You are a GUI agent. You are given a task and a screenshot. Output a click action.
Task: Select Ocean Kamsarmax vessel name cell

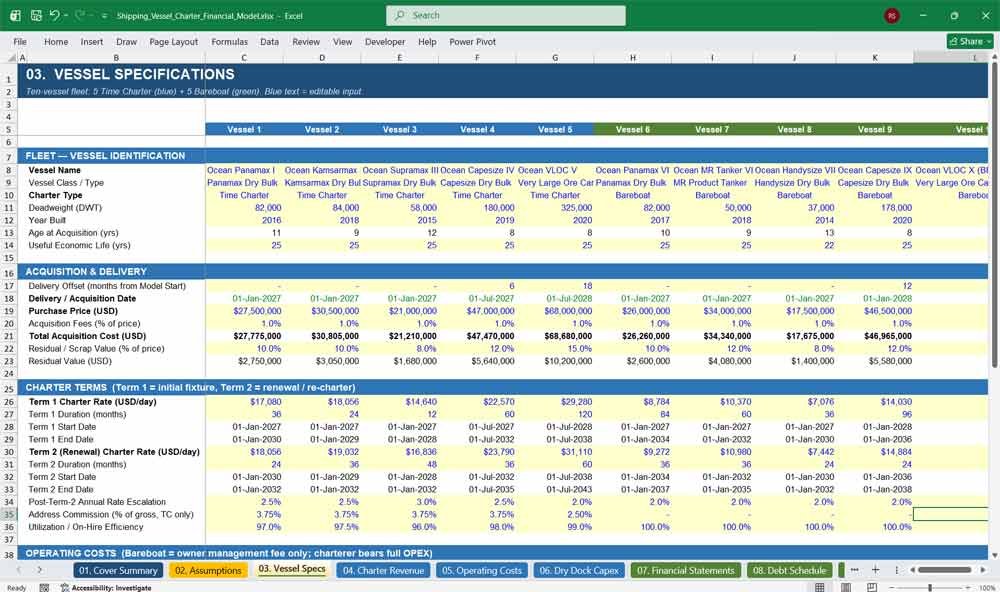[x=322, y=170]
